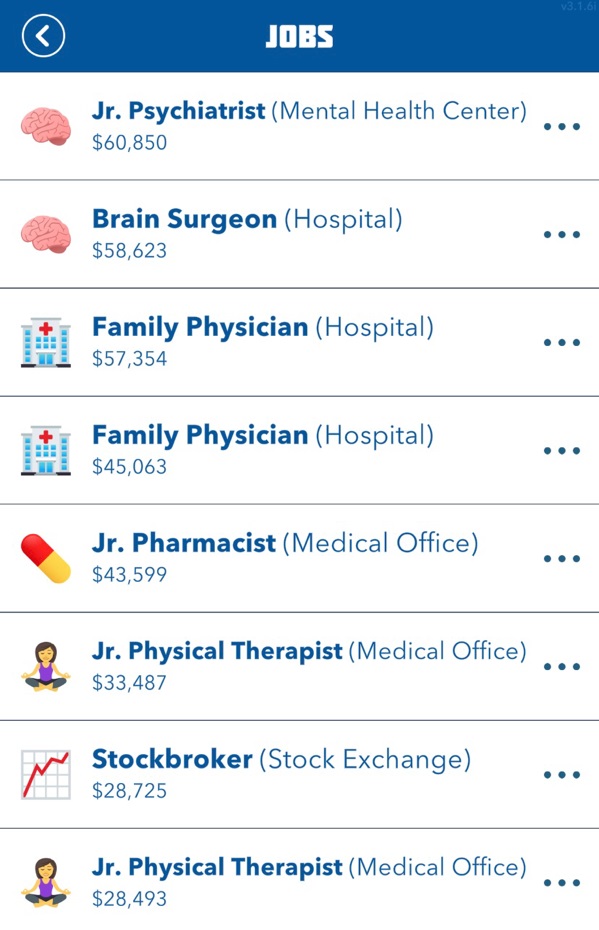The image size is (599, 930).
Task: Open options dots for $45,063 Family Physician
Action: point(562,451)
